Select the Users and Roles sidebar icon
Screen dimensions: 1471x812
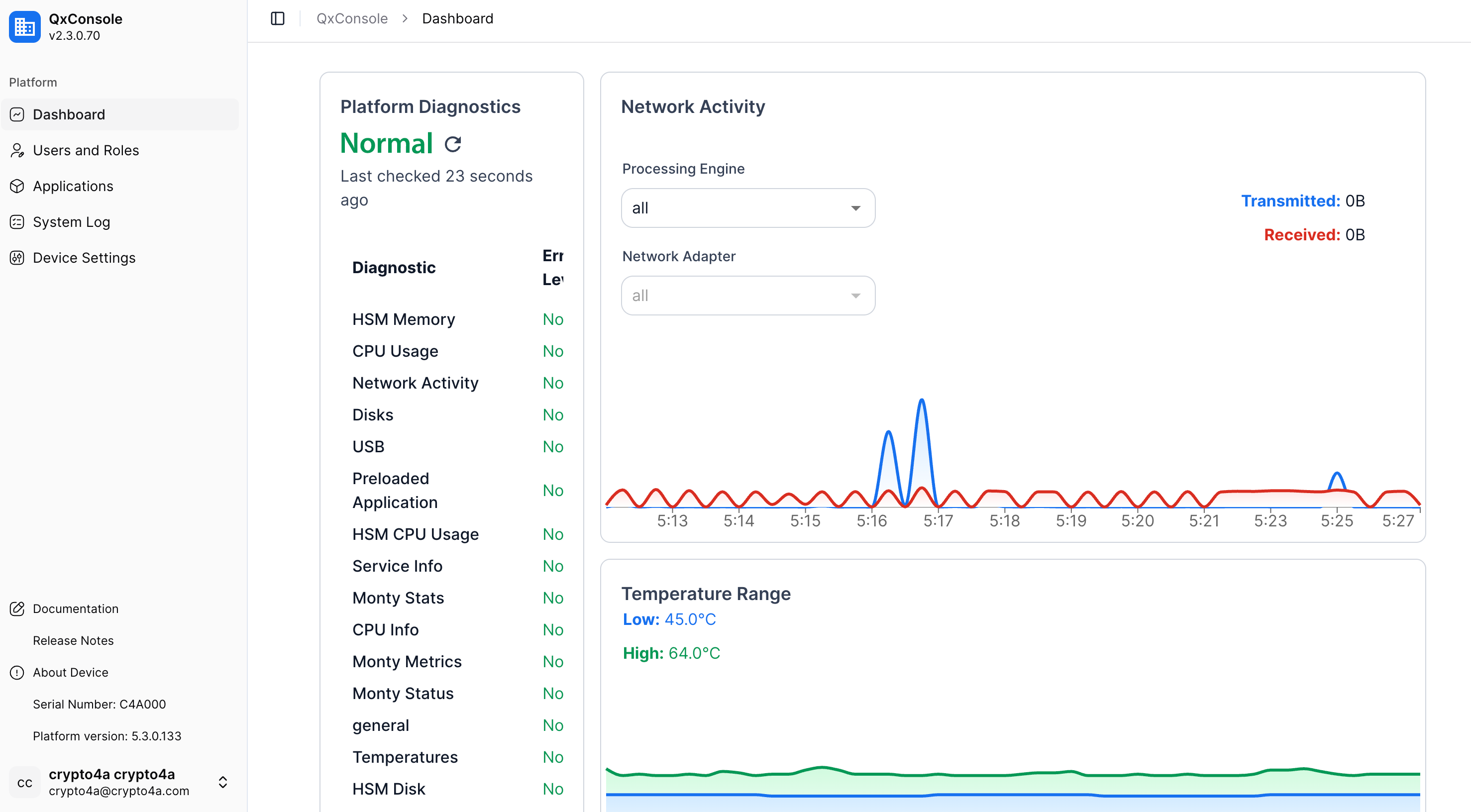coord(17,150)
